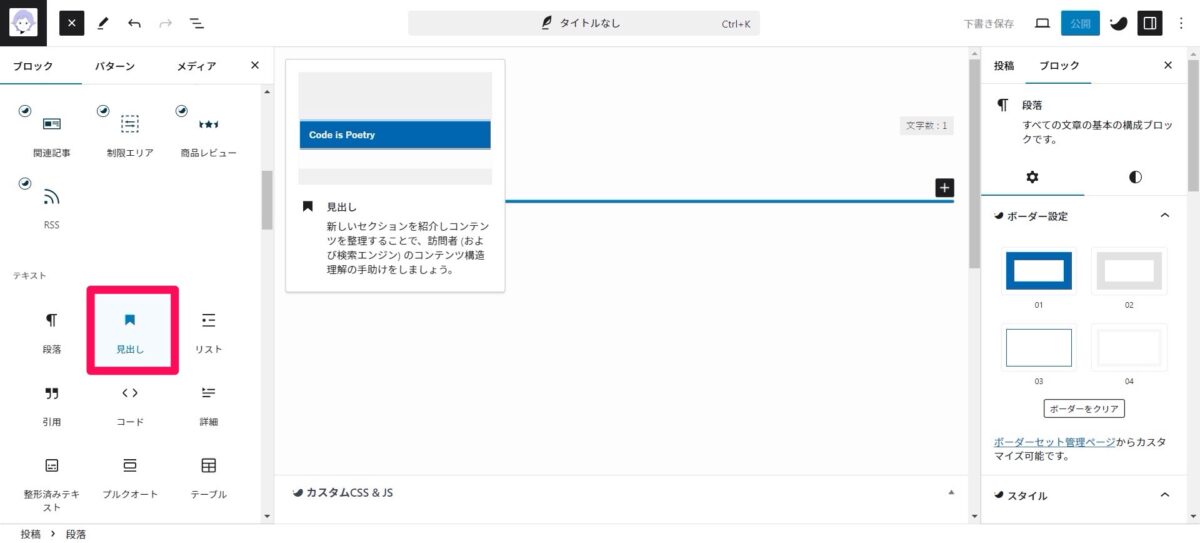The image size is (1200, 543).
Task: Open the ボーダーセット管理ページ link
Action: coord(1054,442)
